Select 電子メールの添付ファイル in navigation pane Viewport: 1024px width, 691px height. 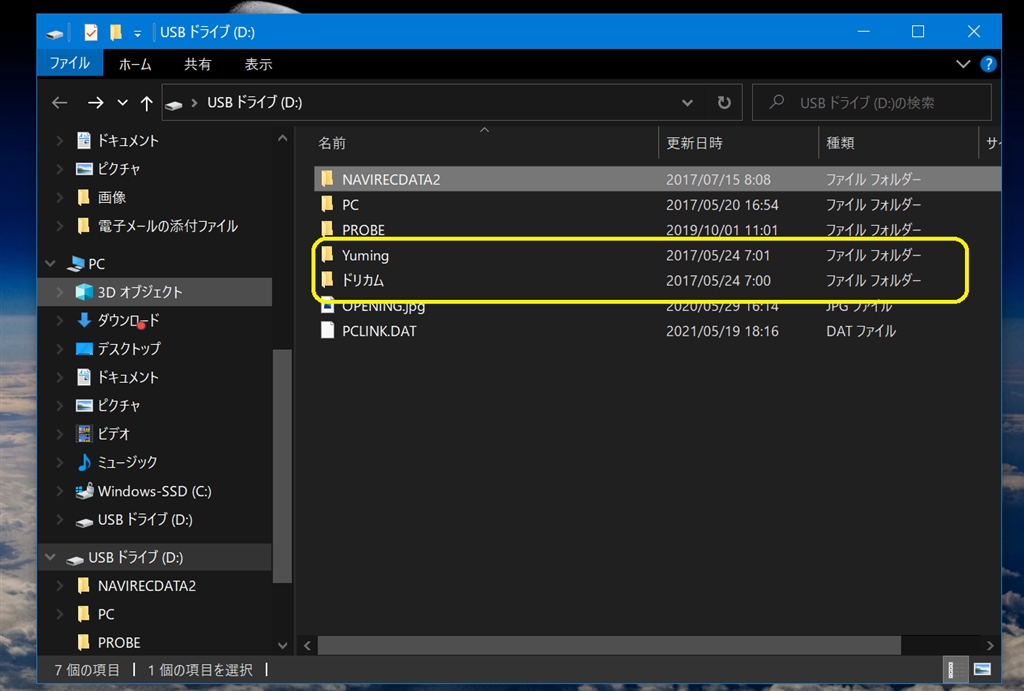point(168,226)
